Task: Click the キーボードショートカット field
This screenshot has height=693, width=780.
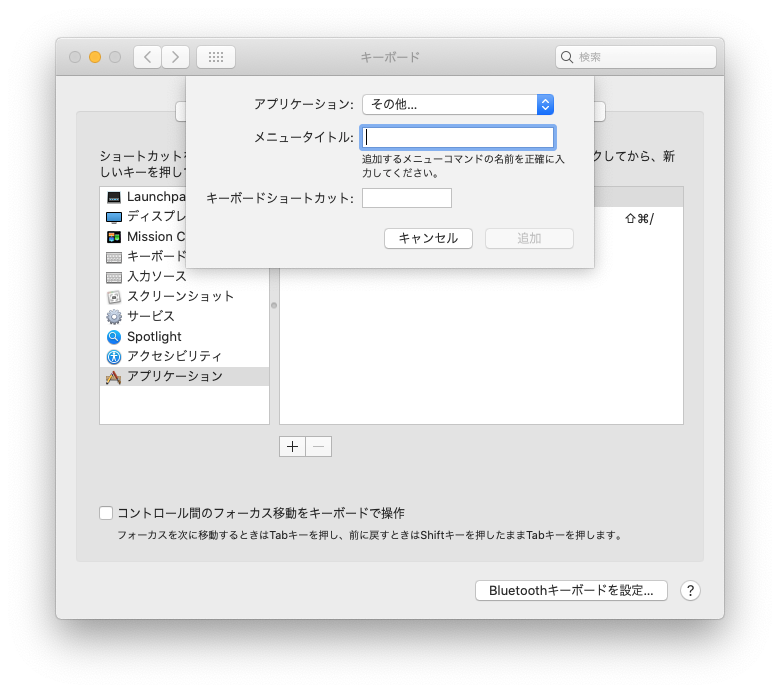Action: [407, 198]
